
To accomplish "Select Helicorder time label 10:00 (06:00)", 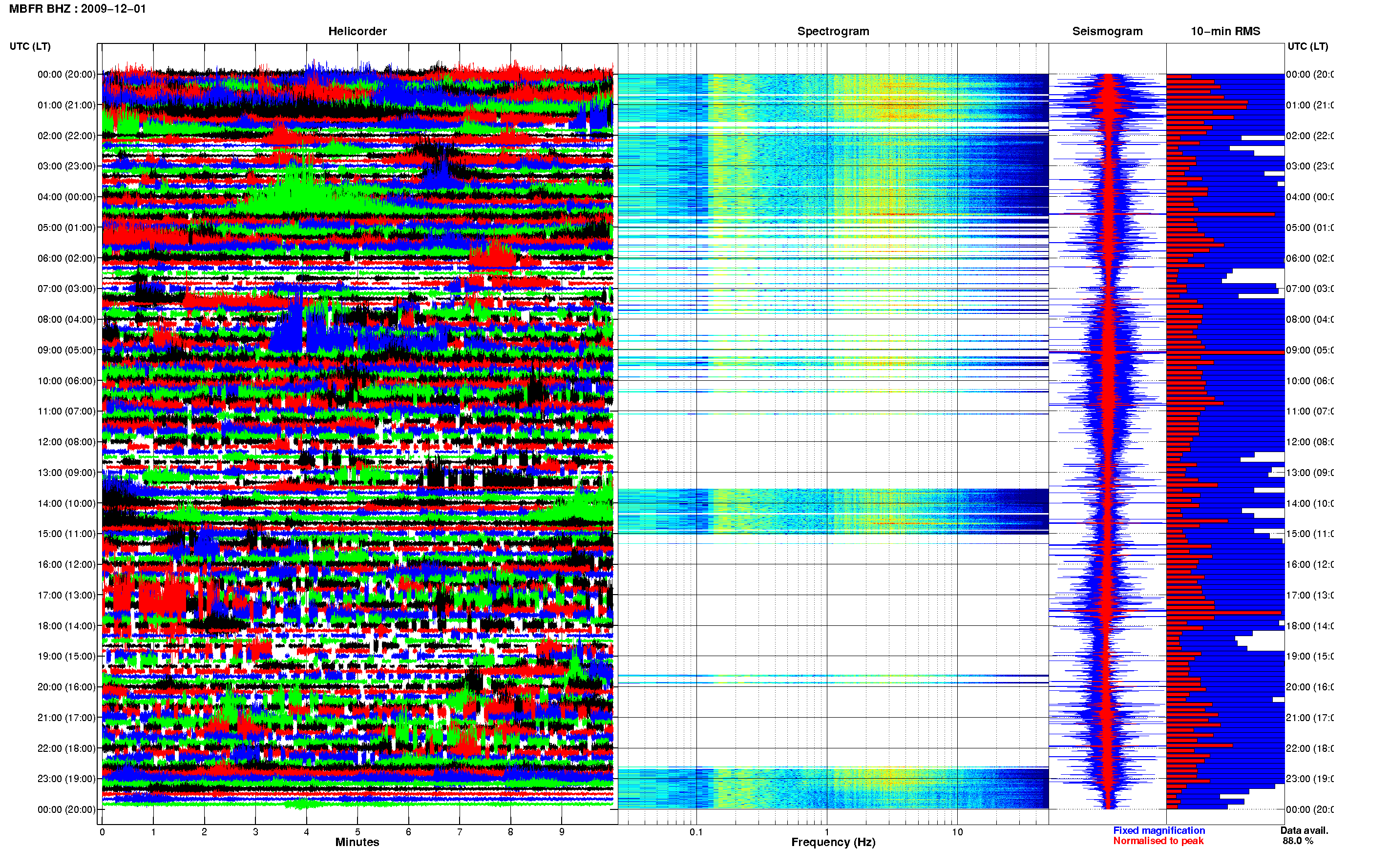I will (66, 381).
